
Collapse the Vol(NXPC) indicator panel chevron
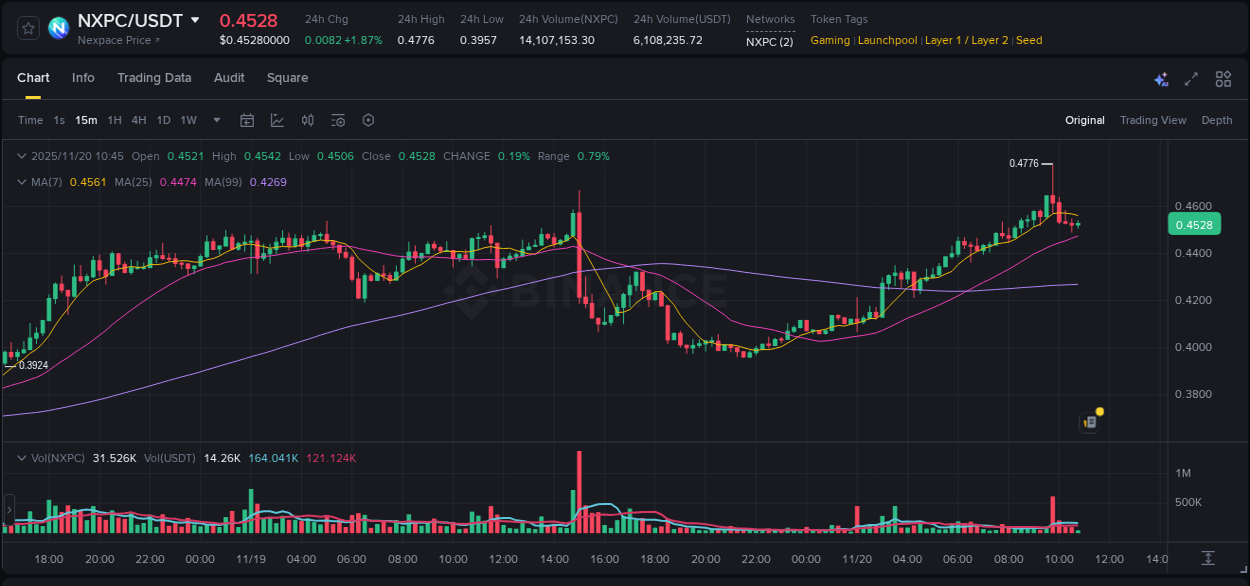click(21, 457)
